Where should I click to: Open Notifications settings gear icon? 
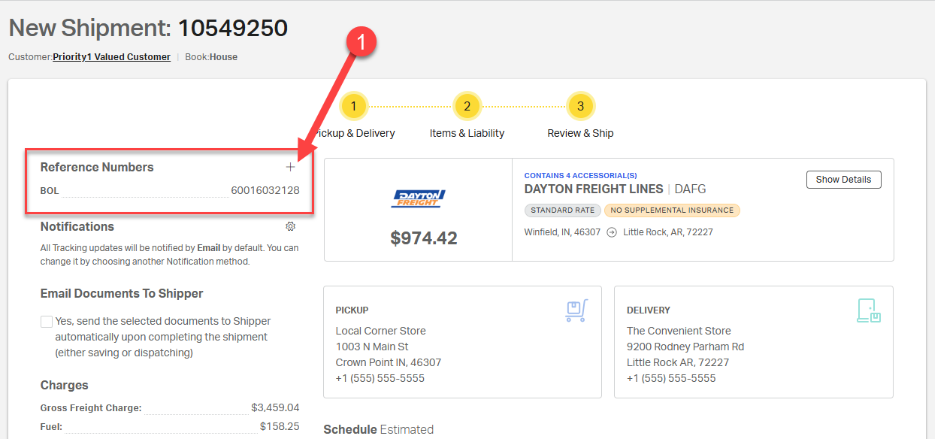click(290, 227)
